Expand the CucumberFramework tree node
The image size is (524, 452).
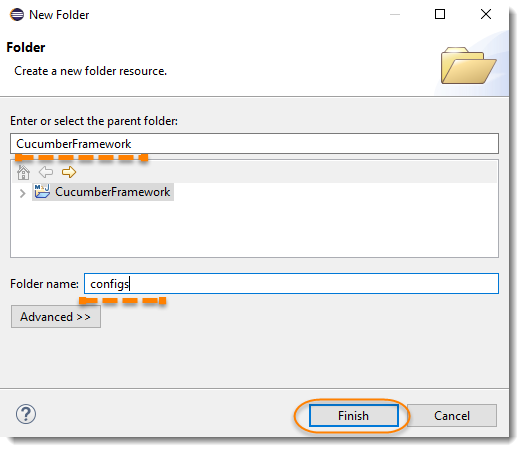point(22,193)
